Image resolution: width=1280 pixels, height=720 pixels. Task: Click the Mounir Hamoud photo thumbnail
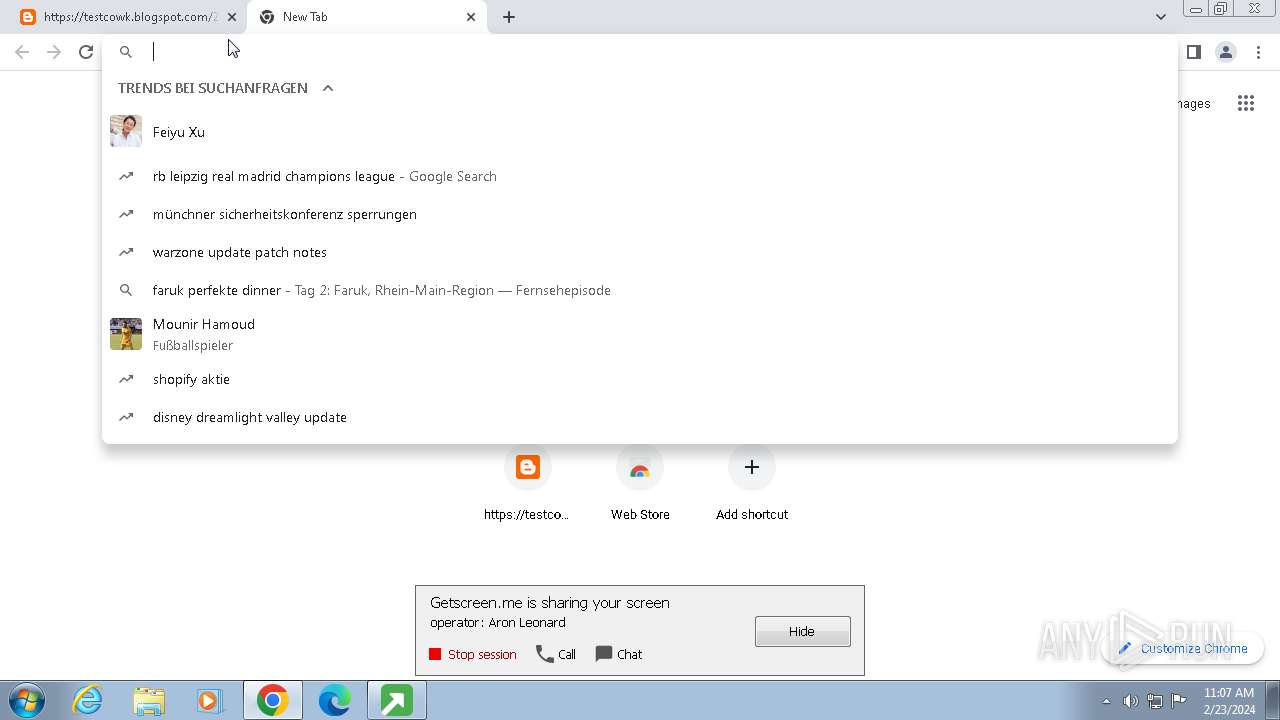point(126,334)
